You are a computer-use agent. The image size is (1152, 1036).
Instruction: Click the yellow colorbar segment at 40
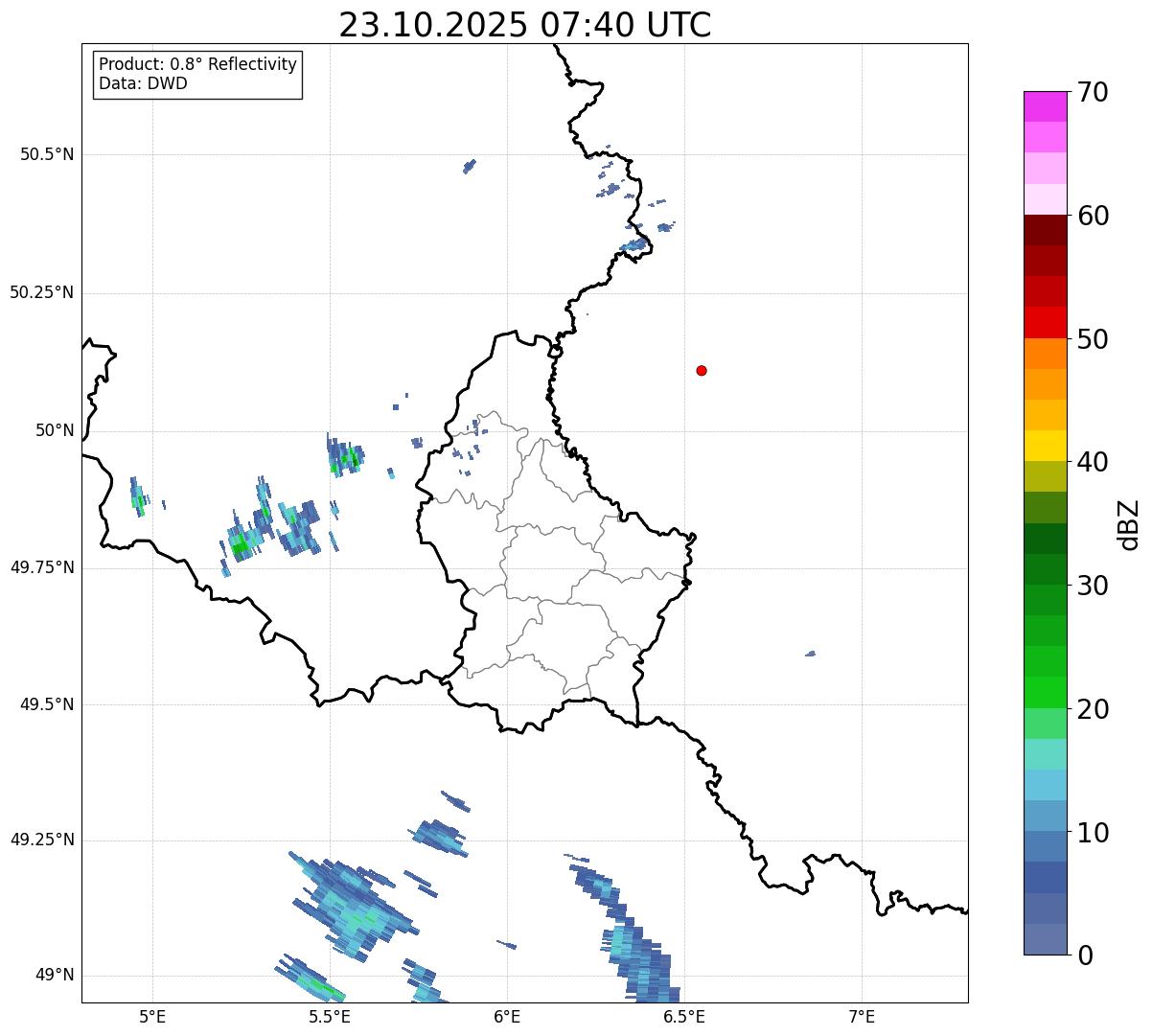tap(1045, 446)
